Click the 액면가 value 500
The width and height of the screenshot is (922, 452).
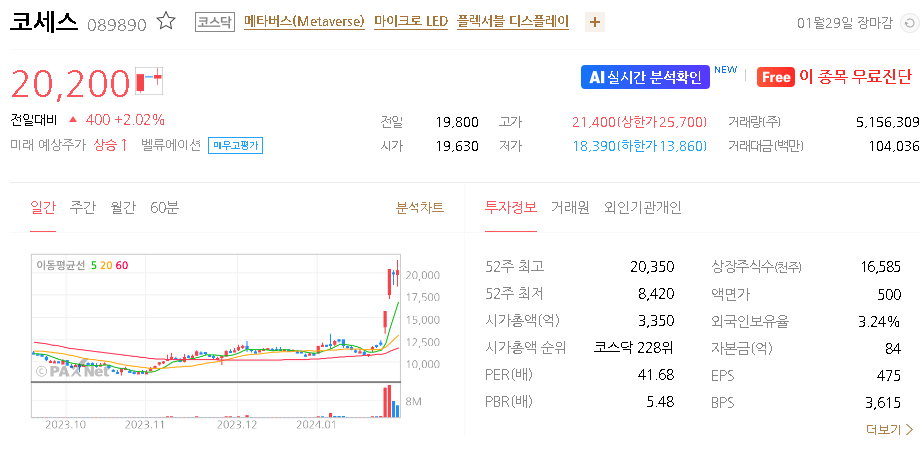pos(889,294)
